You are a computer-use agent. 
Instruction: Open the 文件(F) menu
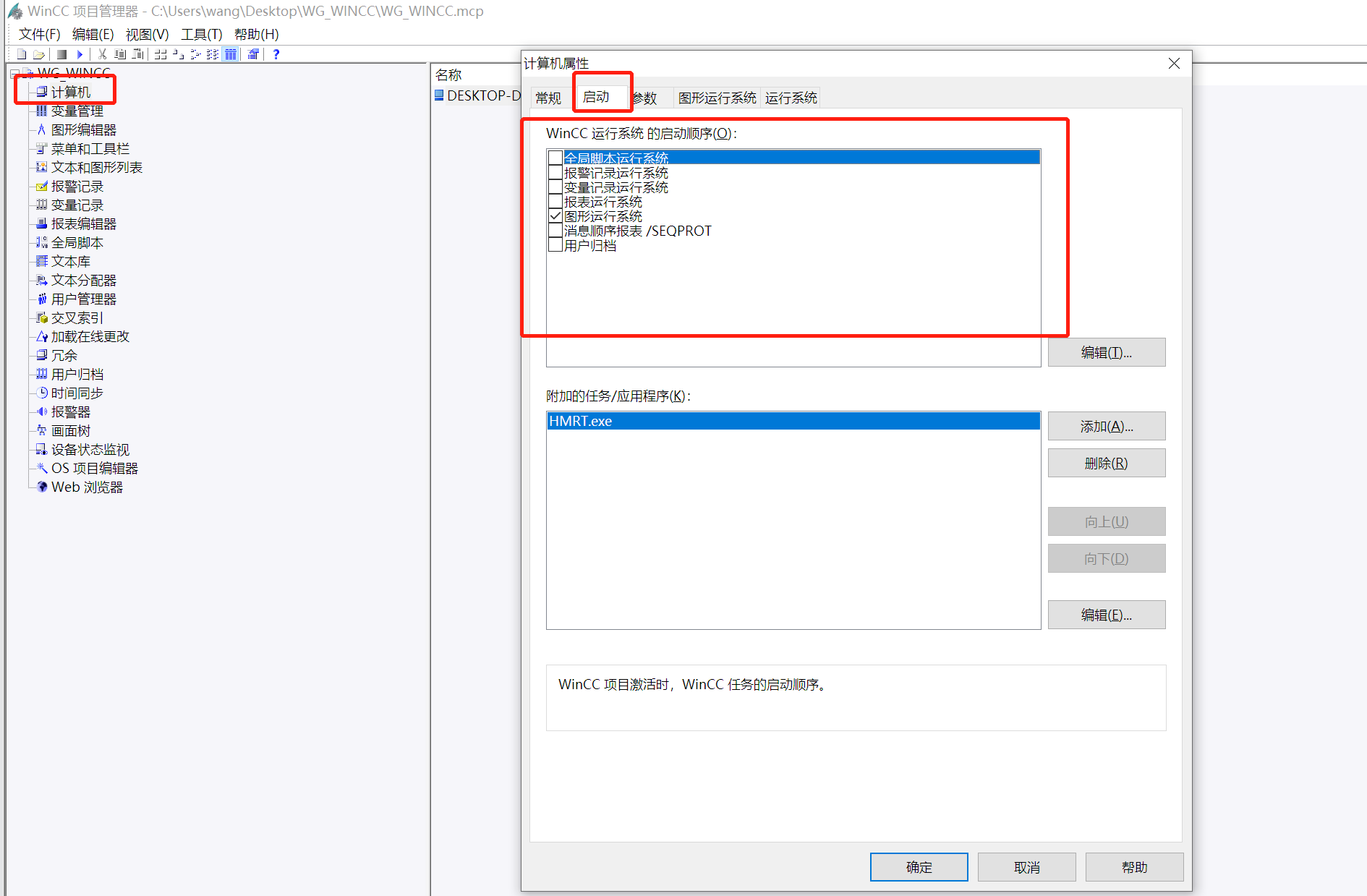coord(39,34)
